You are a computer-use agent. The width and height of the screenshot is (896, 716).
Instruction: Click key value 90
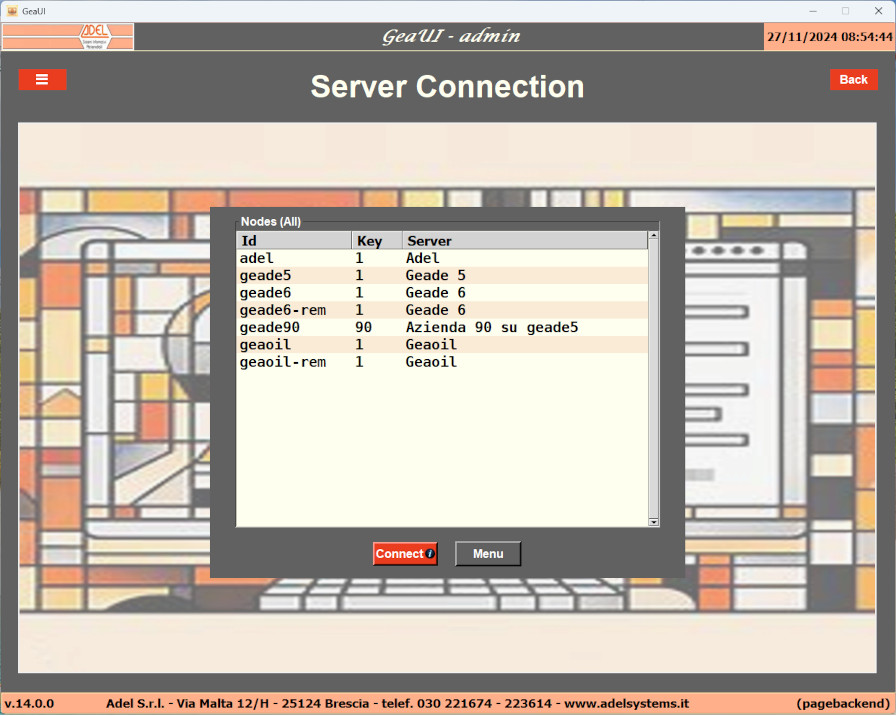(363, 327)
